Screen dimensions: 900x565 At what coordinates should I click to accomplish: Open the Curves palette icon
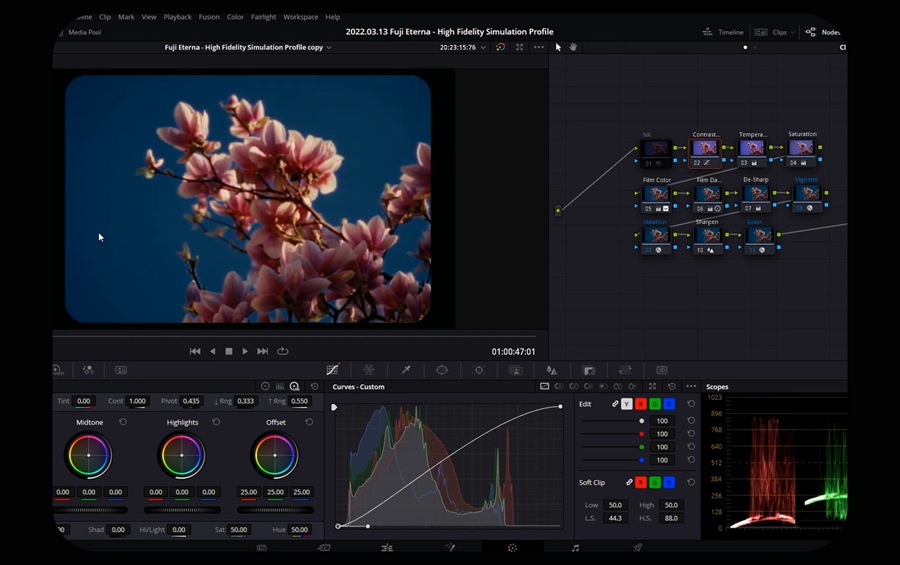(x=332, y=370)
